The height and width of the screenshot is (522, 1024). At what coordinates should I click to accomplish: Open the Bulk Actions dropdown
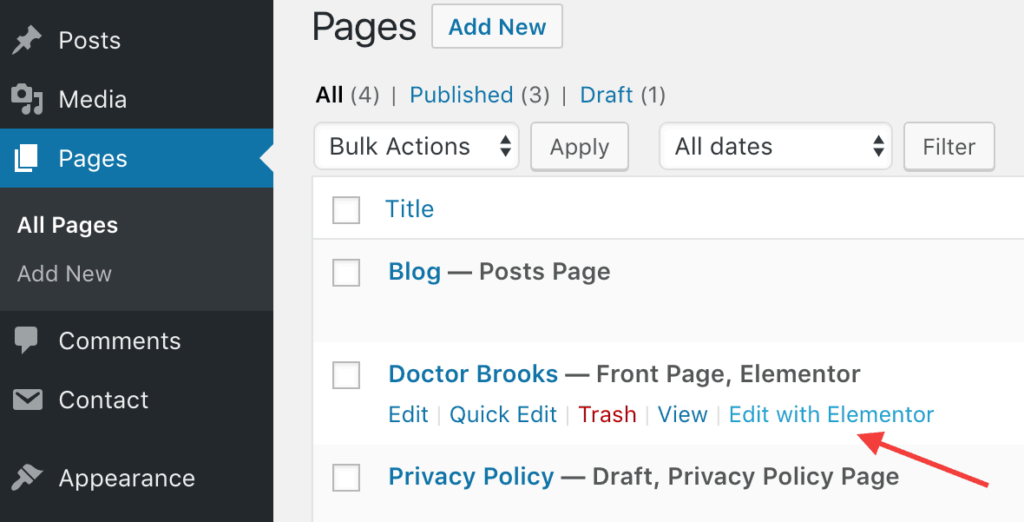(417, 146)
